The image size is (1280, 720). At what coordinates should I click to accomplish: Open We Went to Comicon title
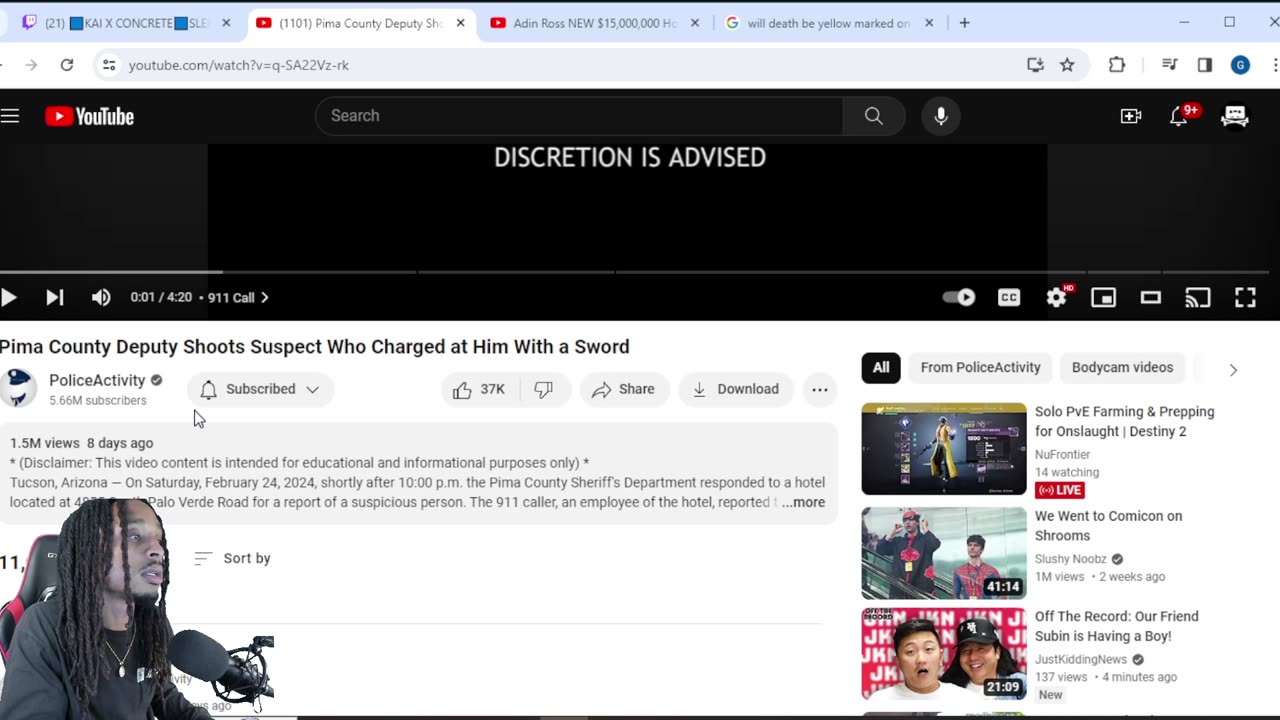point(1108,525)
